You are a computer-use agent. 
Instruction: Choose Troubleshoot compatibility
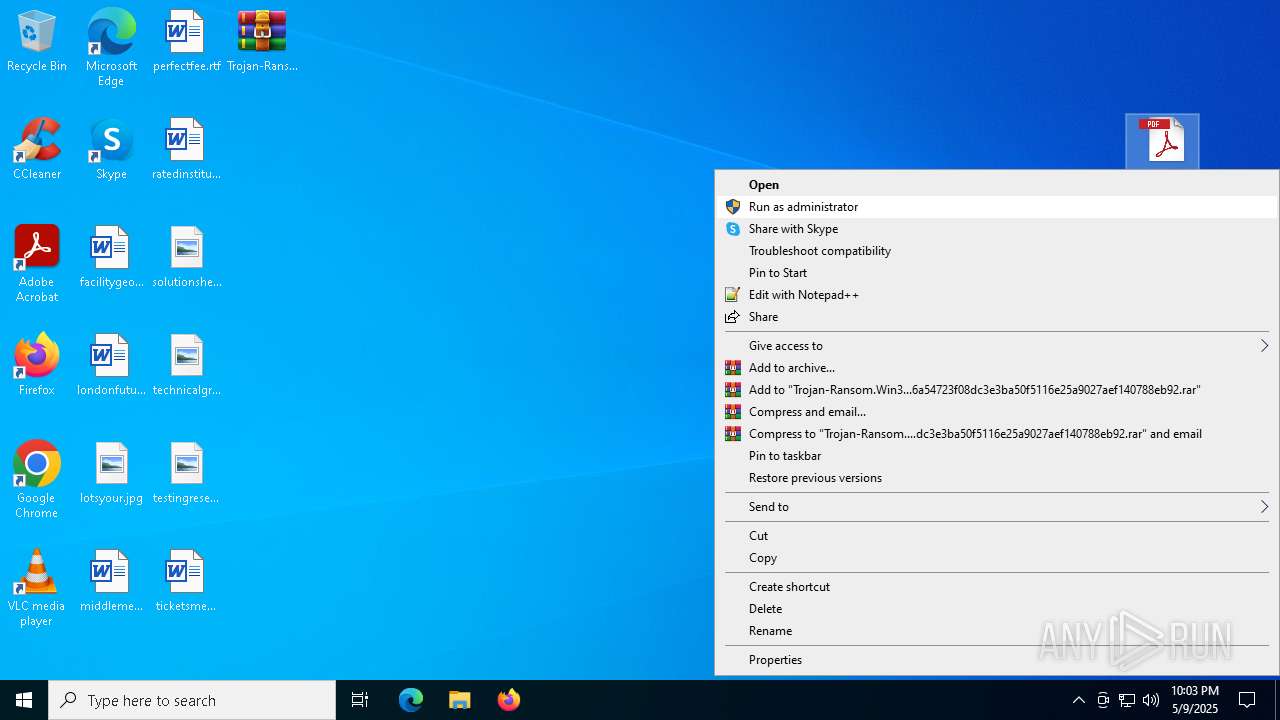(997, 251)
